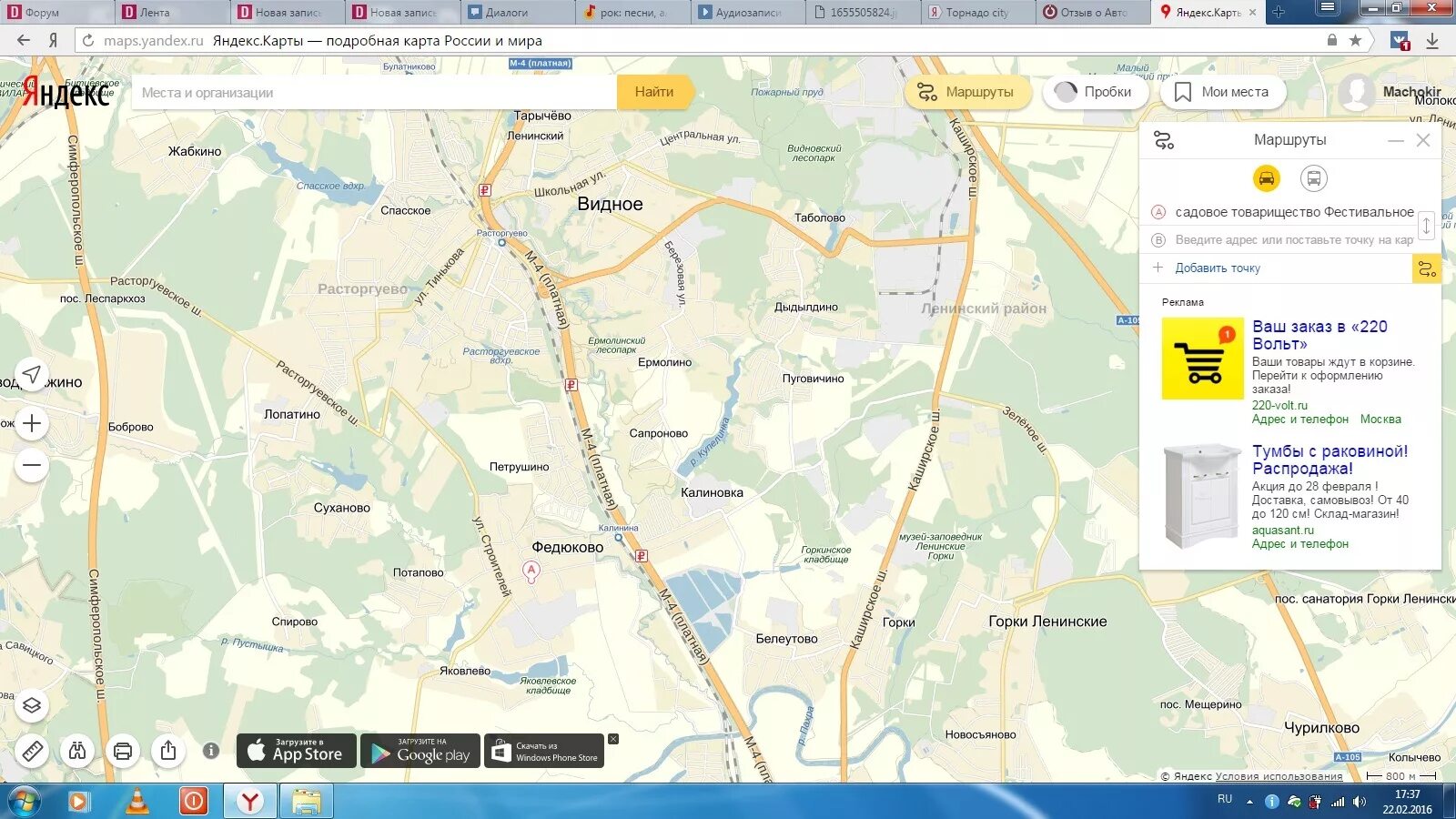Toggle the Пробки traffic layer

[1094, 92]
